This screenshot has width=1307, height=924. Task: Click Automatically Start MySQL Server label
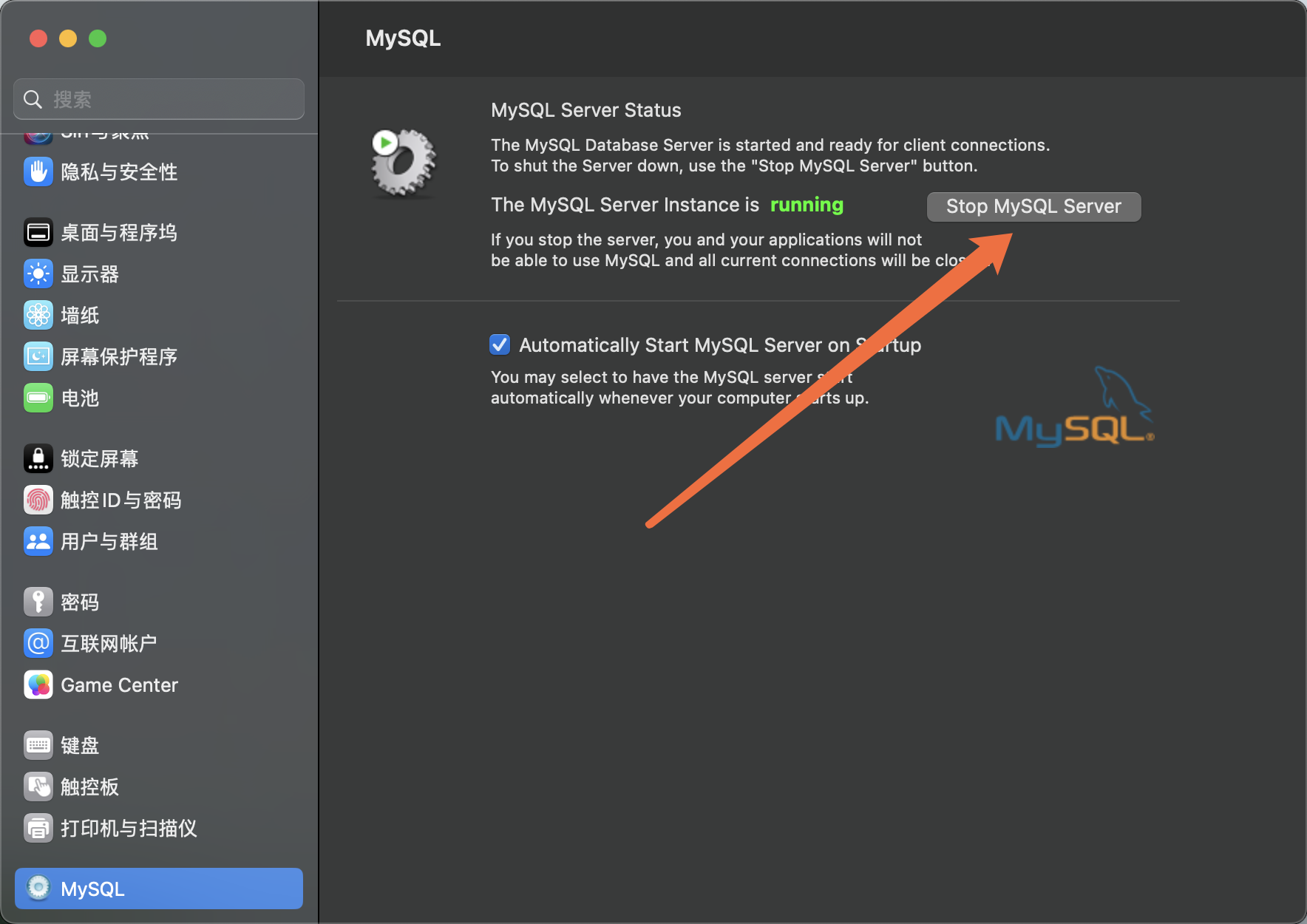720,345
